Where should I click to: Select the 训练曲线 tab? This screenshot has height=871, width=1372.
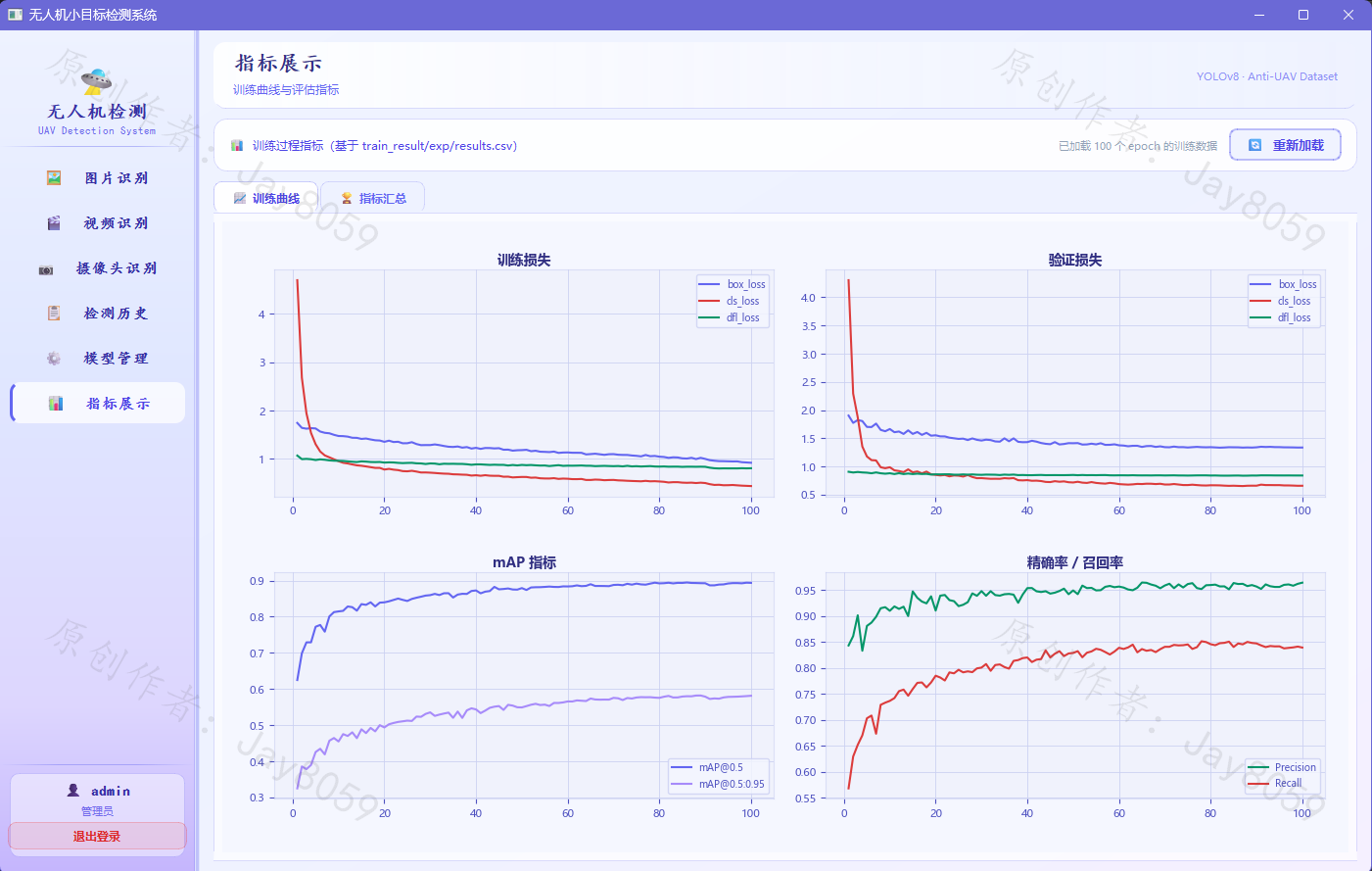(266, 198)
